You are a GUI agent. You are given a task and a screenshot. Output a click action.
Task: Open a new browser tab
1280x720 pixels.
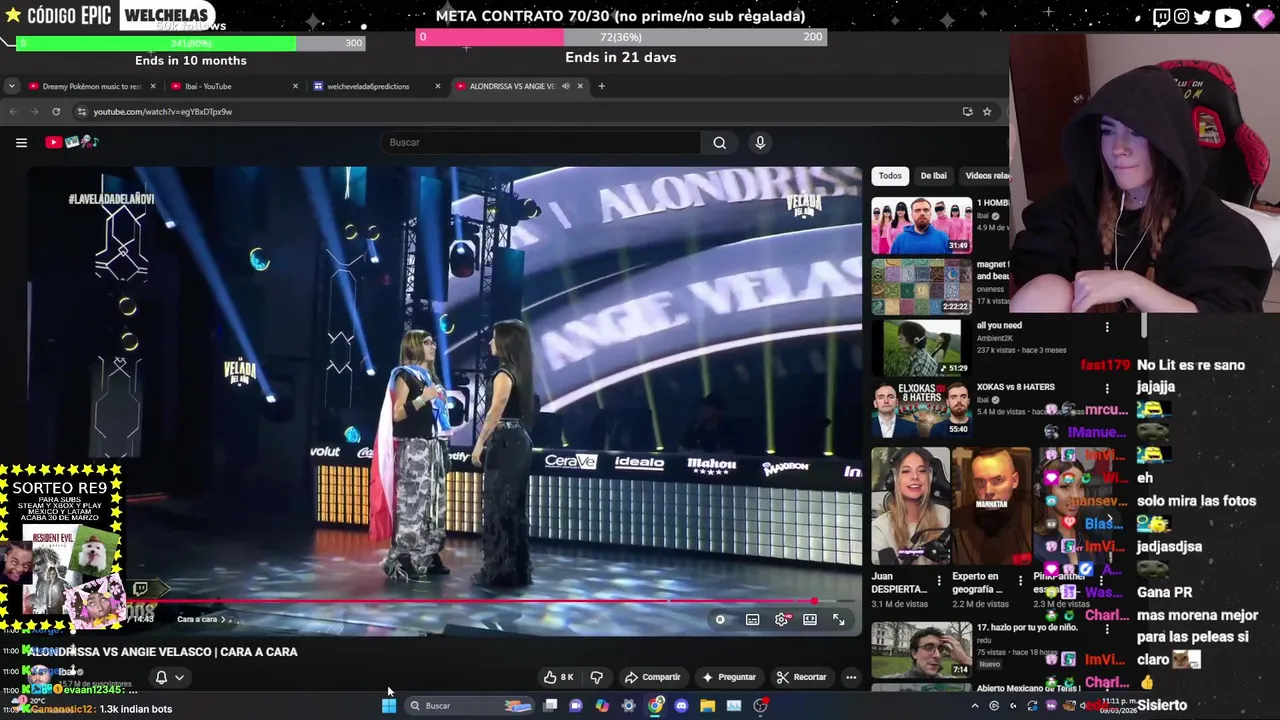click(x=601, y=86)
